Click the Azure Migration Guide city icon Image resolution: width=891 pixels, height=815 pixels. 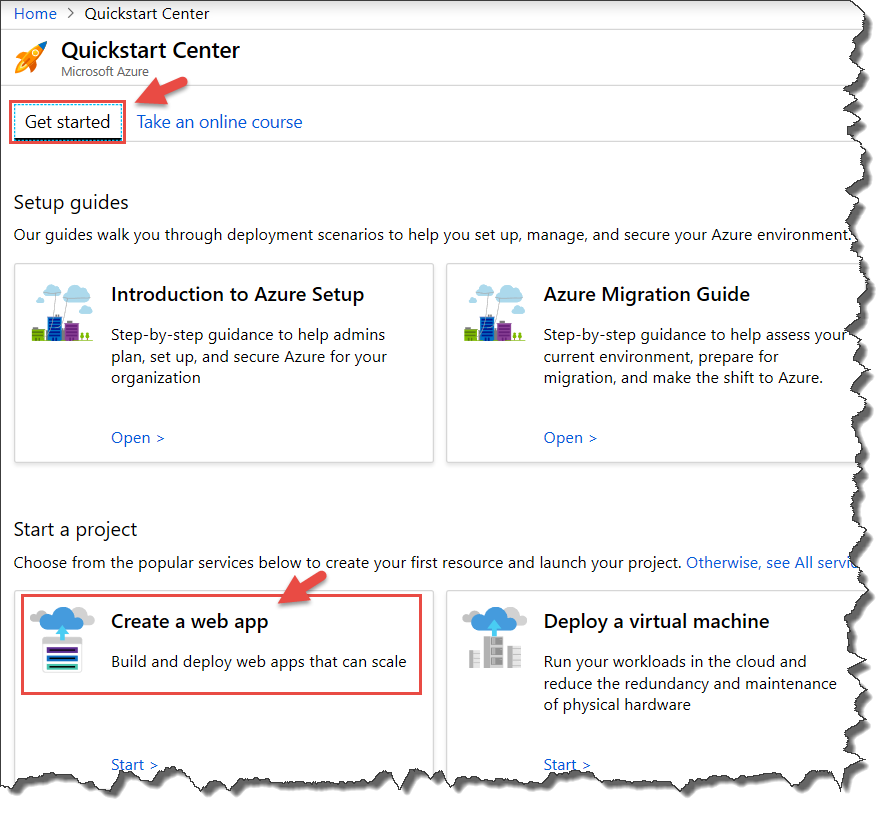tap(495, 313)
